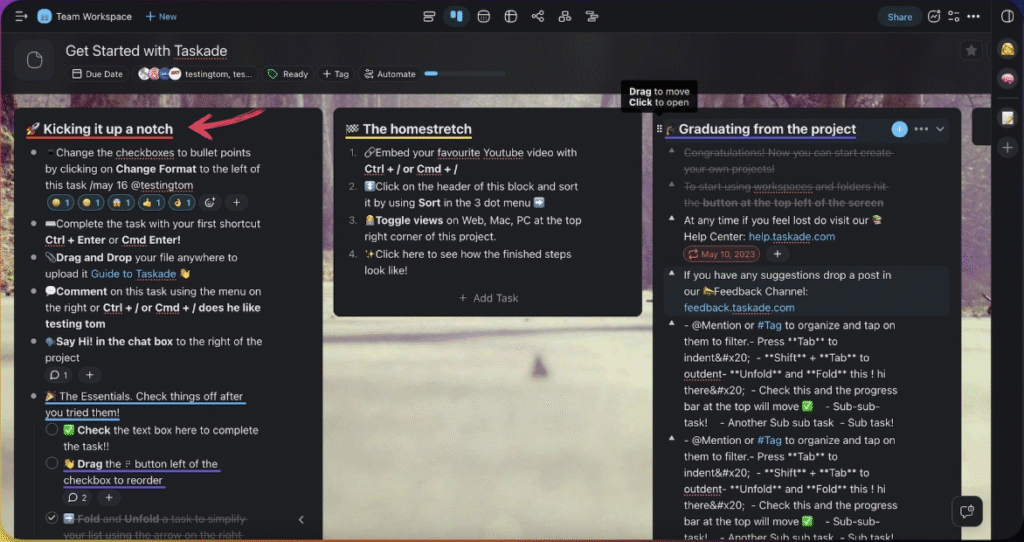Click the project progress bar
The image size is (1024, 542).
tap(464, 74)
